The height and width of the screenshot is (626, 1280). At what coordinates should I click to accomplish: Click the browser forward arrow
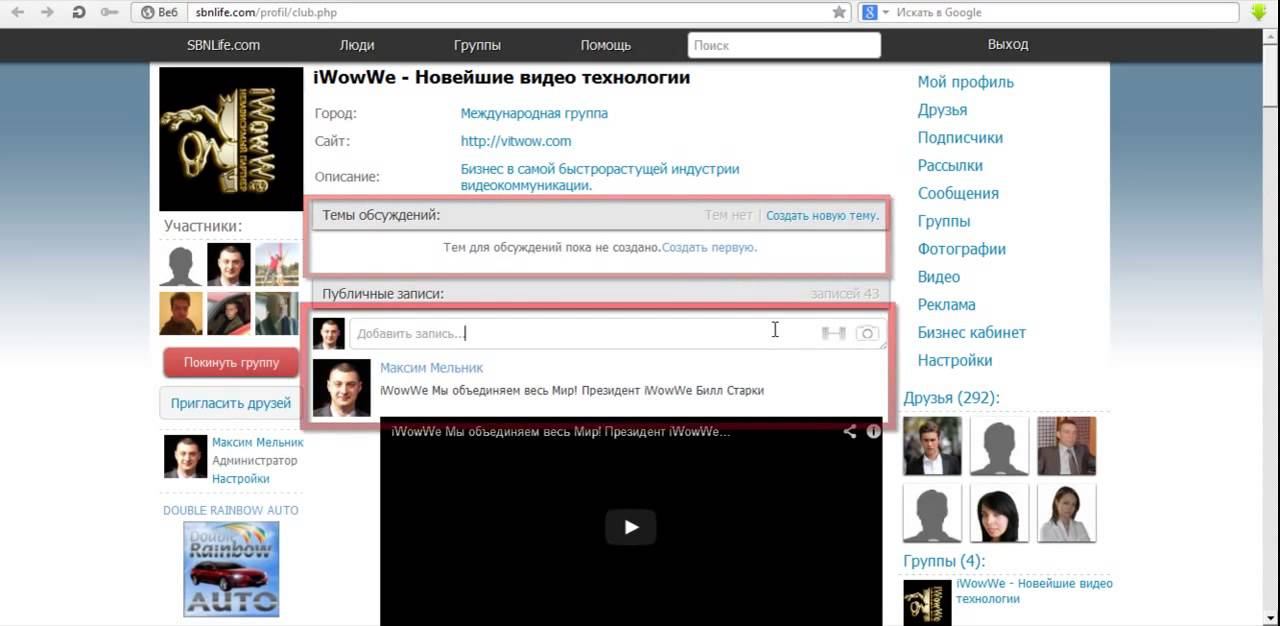pos(48,12)
